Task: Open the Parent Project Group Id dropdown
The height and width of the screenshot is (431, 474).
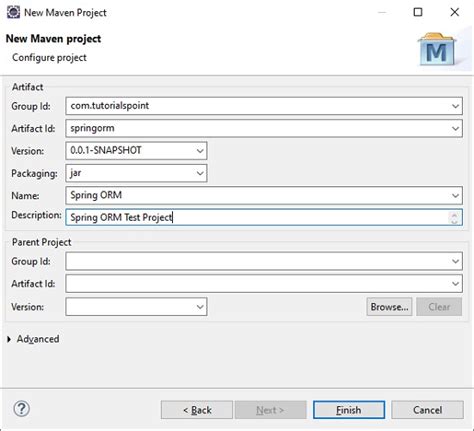Action: point(455,261)
